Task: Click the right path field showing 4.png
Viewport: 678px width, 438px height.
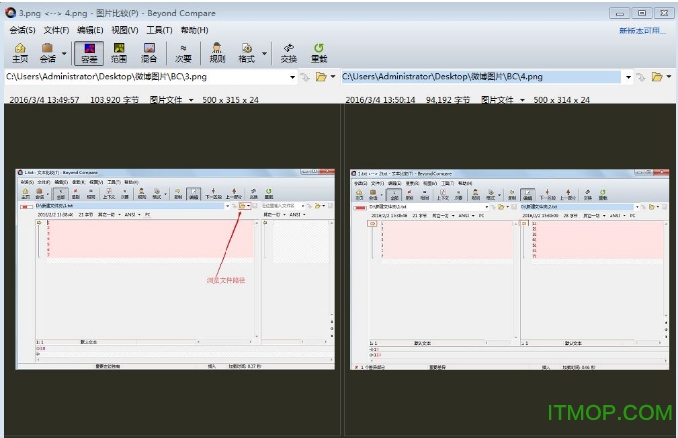Action: coord(480,77)
